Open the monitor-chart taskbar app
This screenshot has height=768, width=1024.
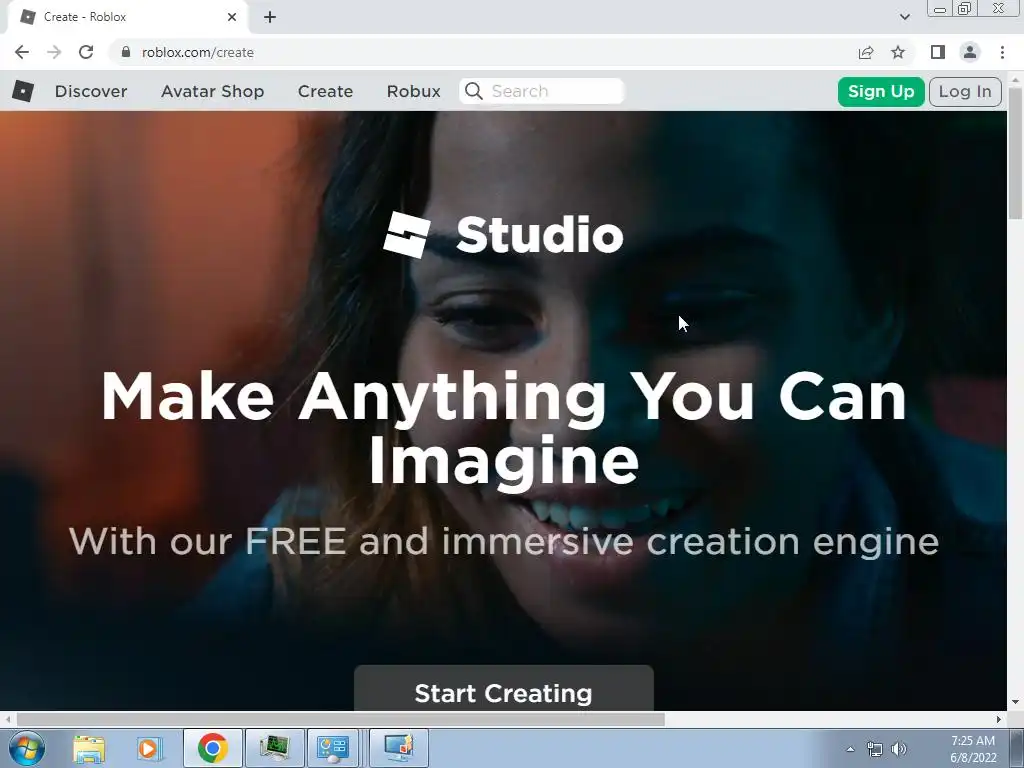pyautogui.click(x=274, y=748)
